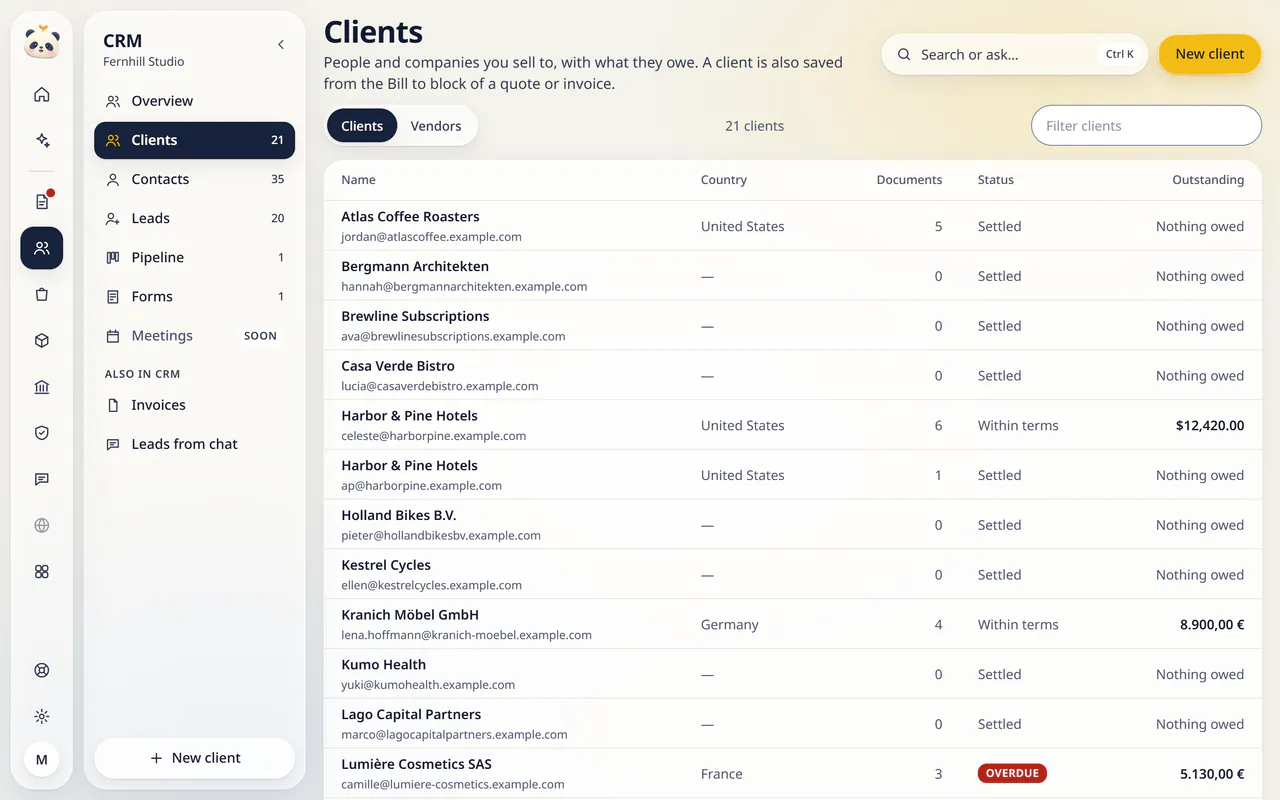Sort by the Name column header
The height and width of the screenshot is (800, 1280).
tap(358, 180)
